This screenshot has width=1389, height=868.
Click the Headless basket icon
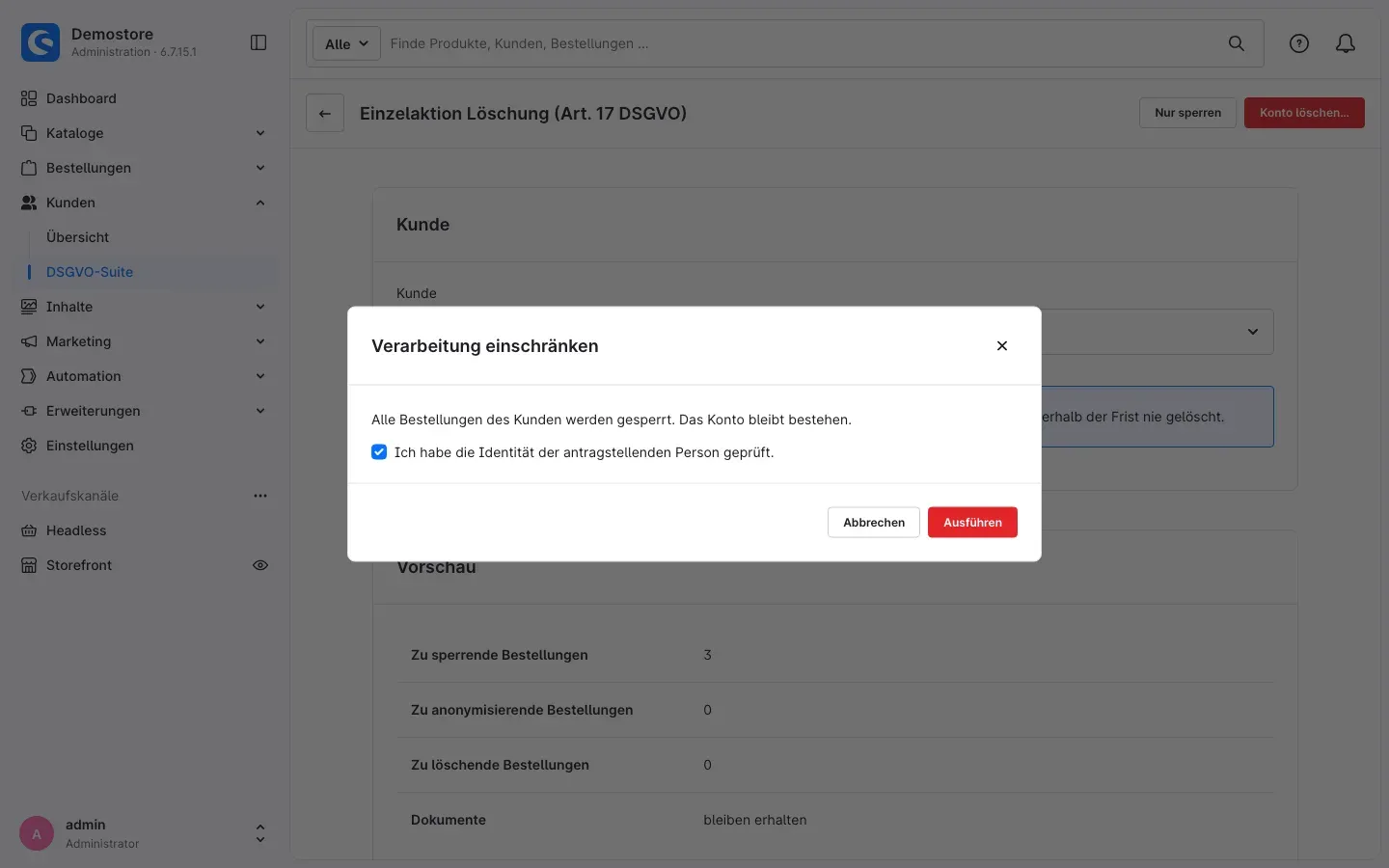tap(29, 530)
